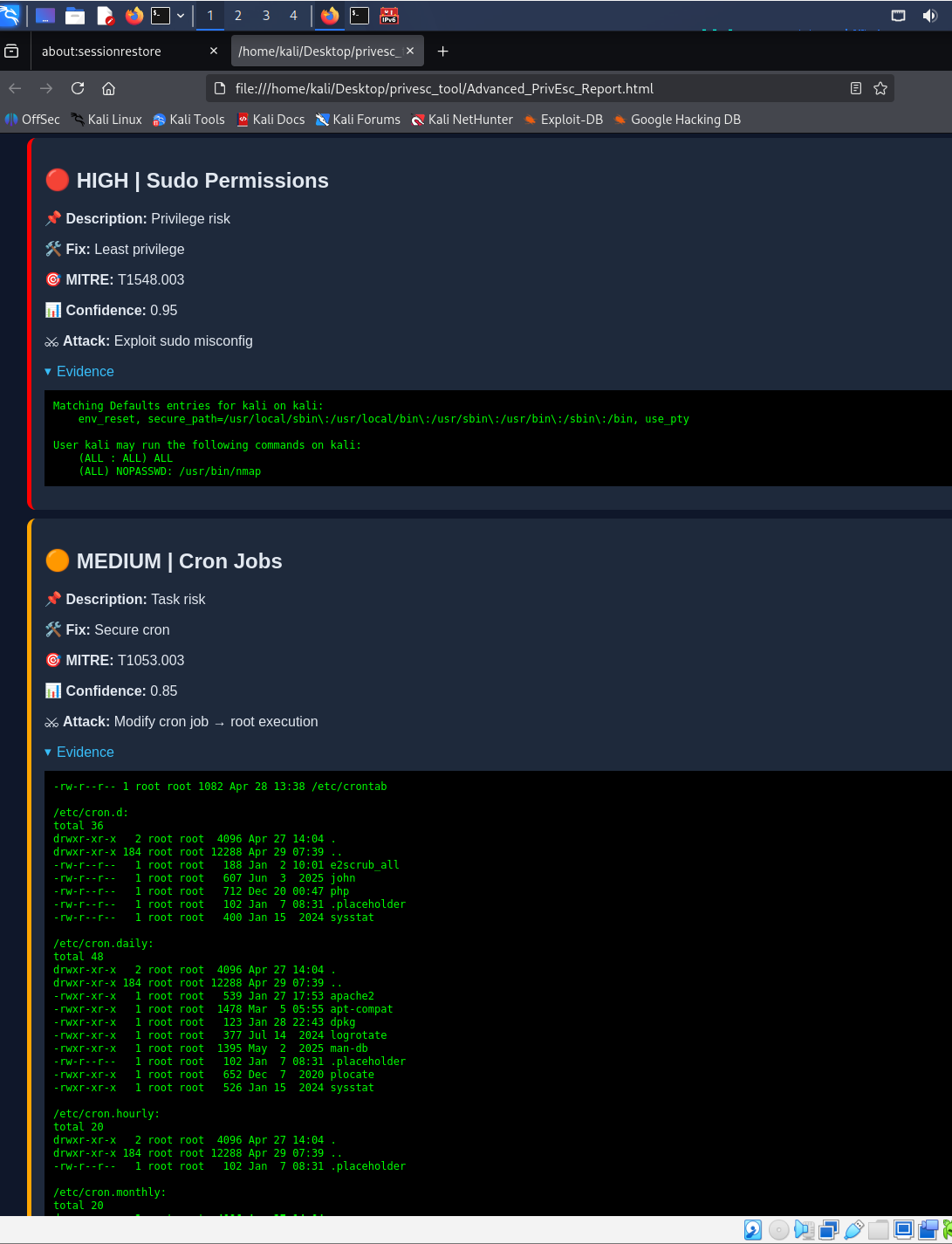Click the VirtualBox network status icon
Viewport: 952px width, 1244px height.
[829, 1230]
